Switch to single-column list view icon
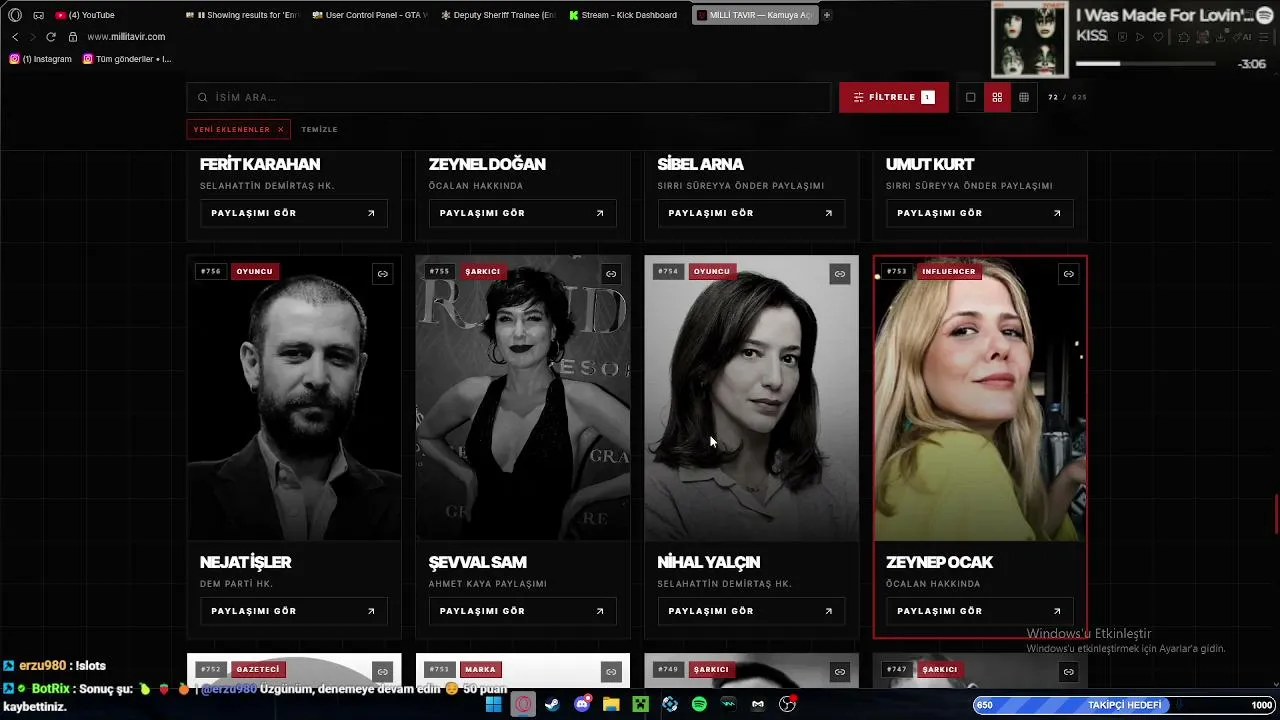The height and width of the screenshot is (720, 1280). (970, 97)
